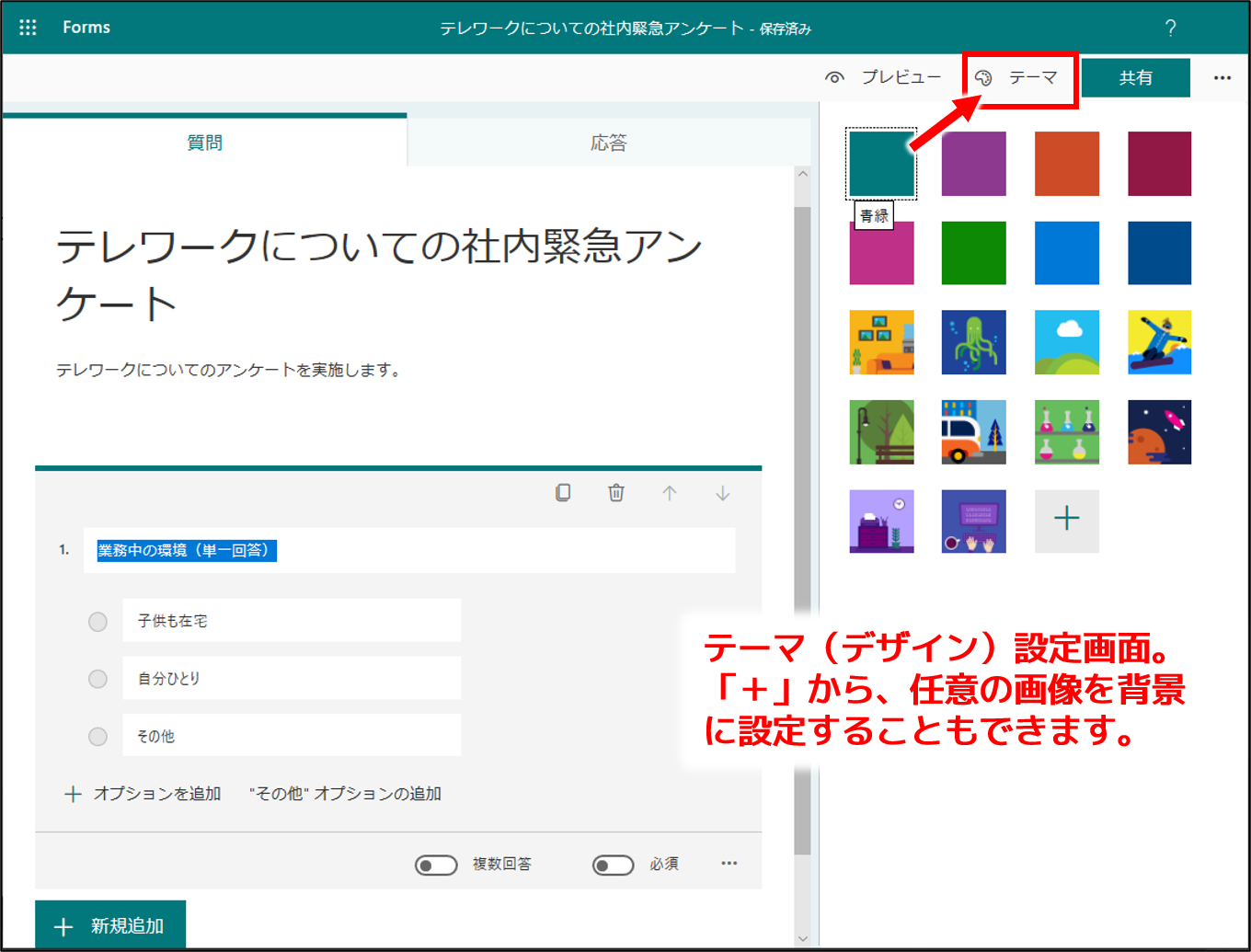Click the 共有 share button

[1135, 78]
